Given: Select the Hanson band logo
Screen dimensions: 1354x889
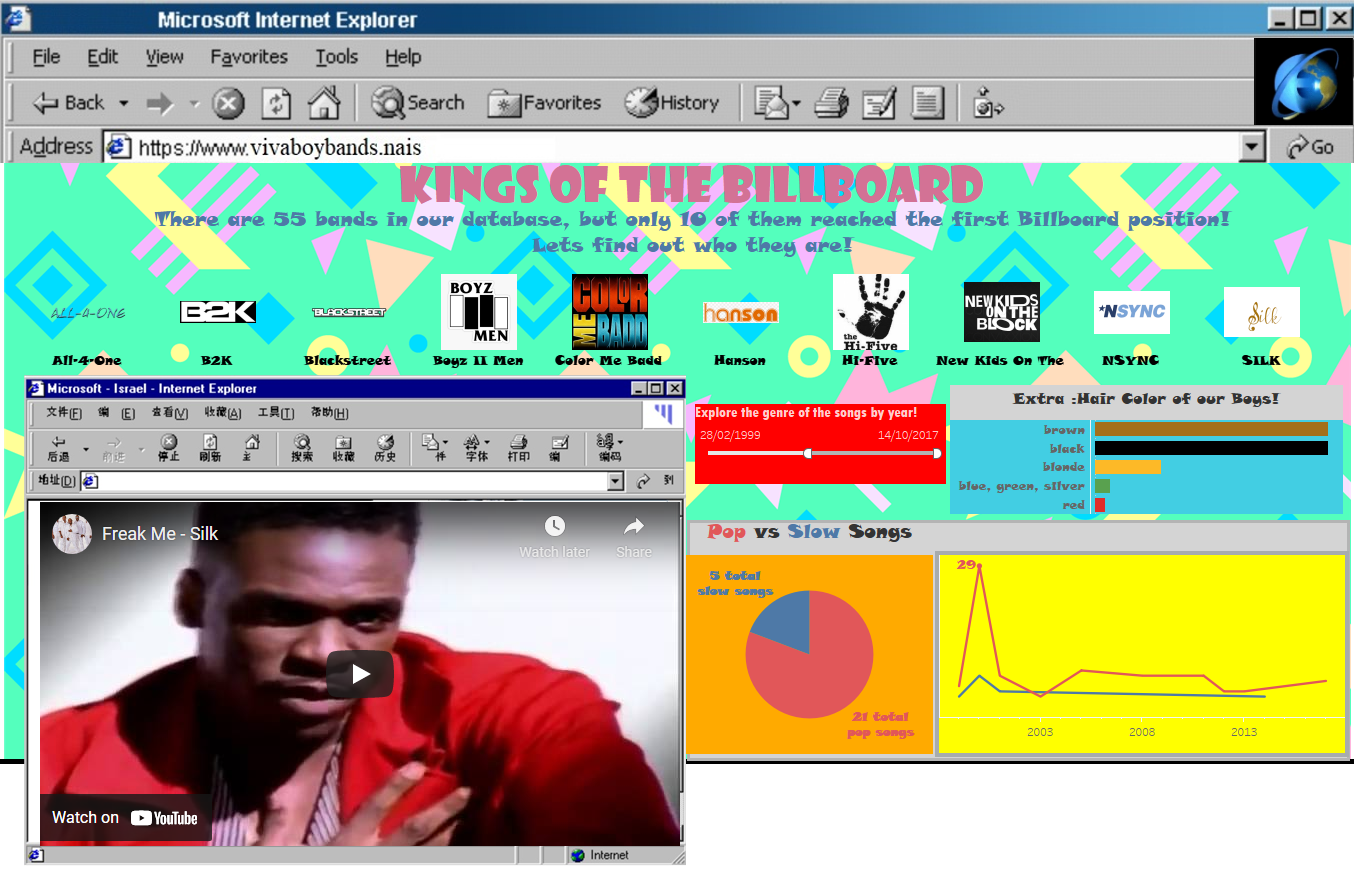Looking at the screenshot, I should (740, 313).
